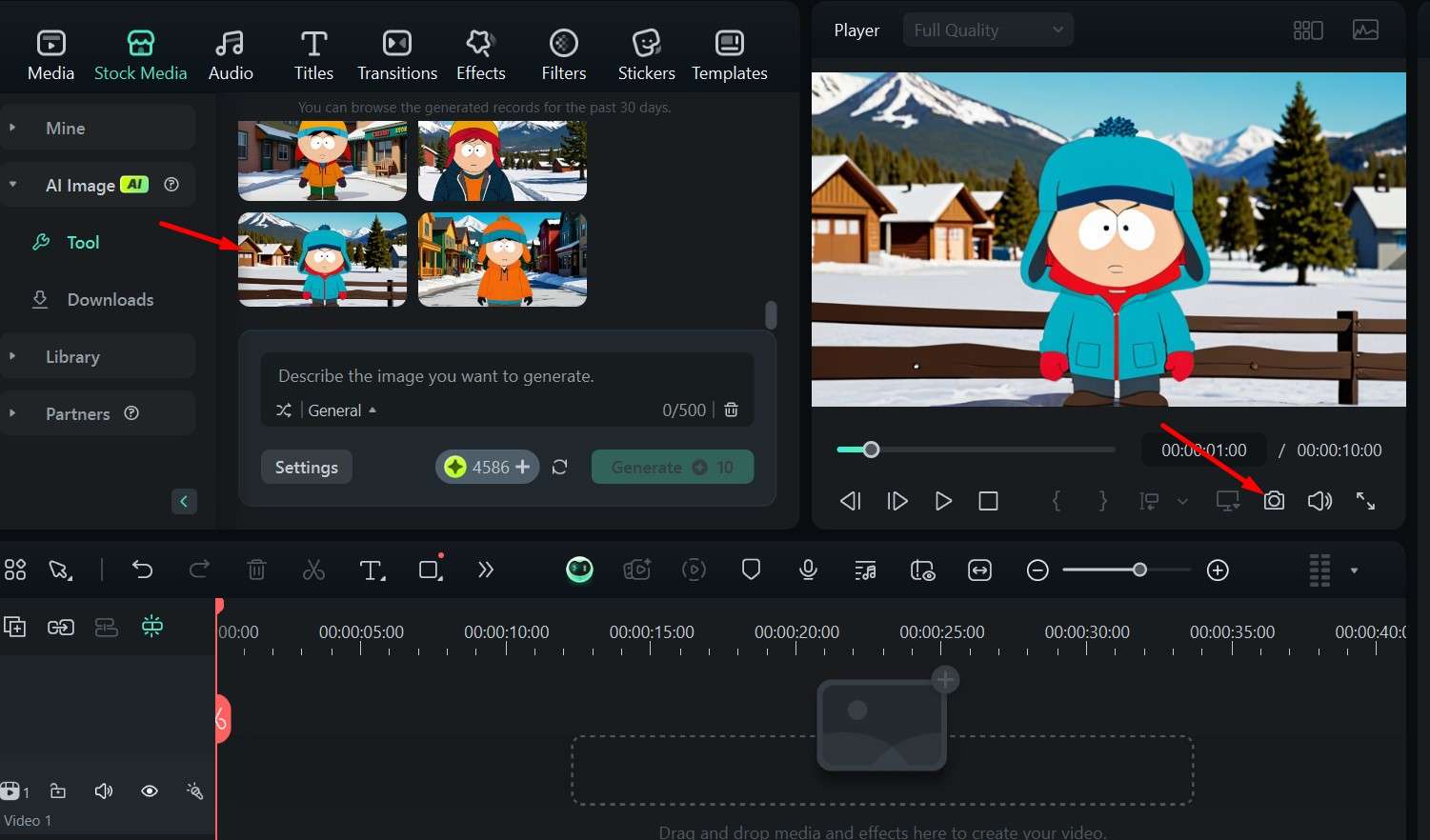
Task: Click the player volume speaker icon
Action: pos(1319,501)
